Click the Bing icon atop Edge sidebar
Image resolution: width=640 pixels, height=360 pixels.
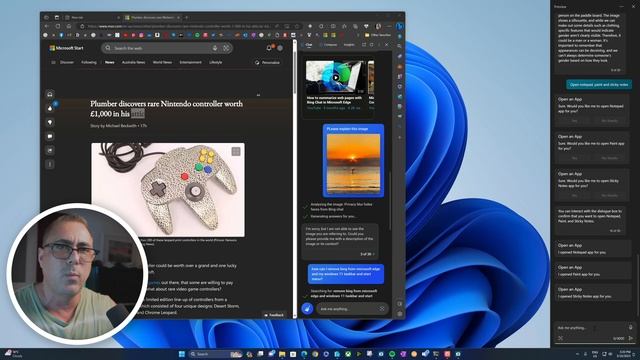399,26
